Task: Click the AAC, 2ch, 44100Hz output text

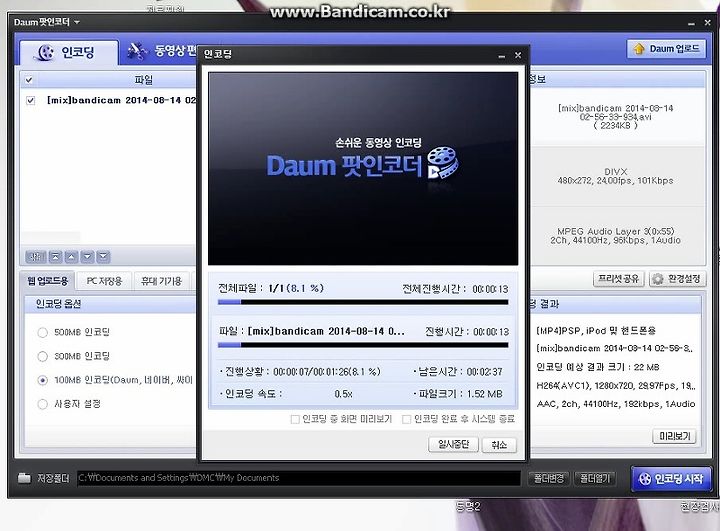Action: point(615,404)
